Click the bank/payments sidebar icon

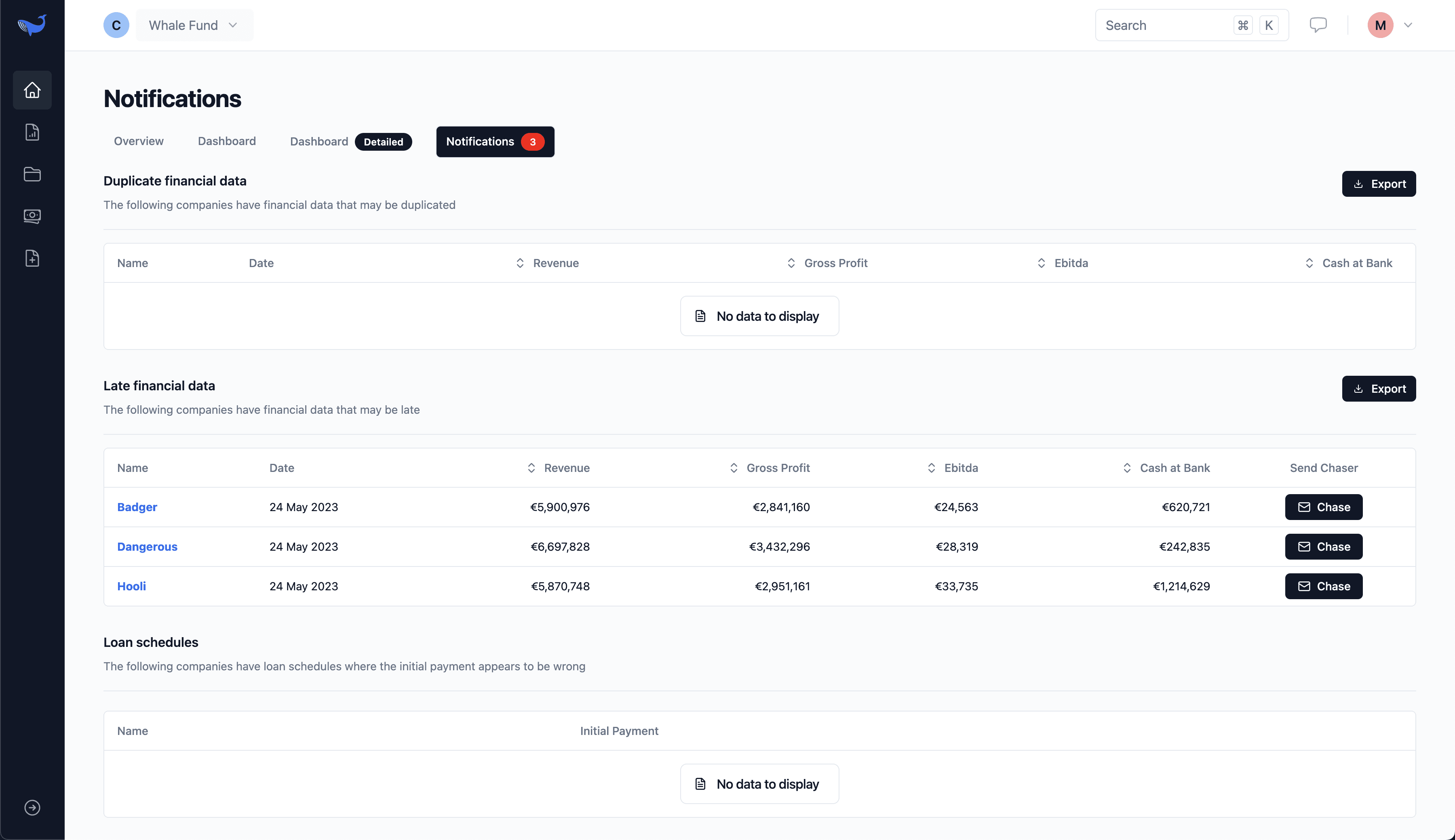[x=32, y=215]
